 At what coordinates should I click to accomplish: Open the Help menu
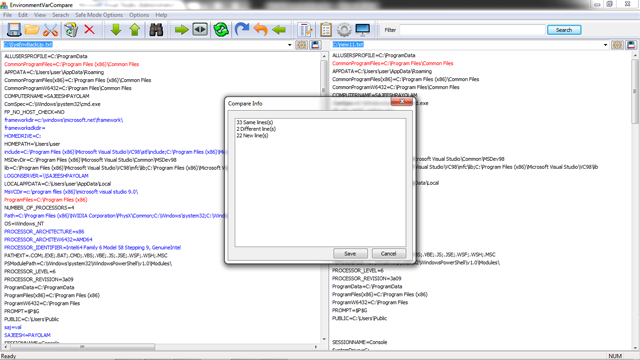[161, 15]
